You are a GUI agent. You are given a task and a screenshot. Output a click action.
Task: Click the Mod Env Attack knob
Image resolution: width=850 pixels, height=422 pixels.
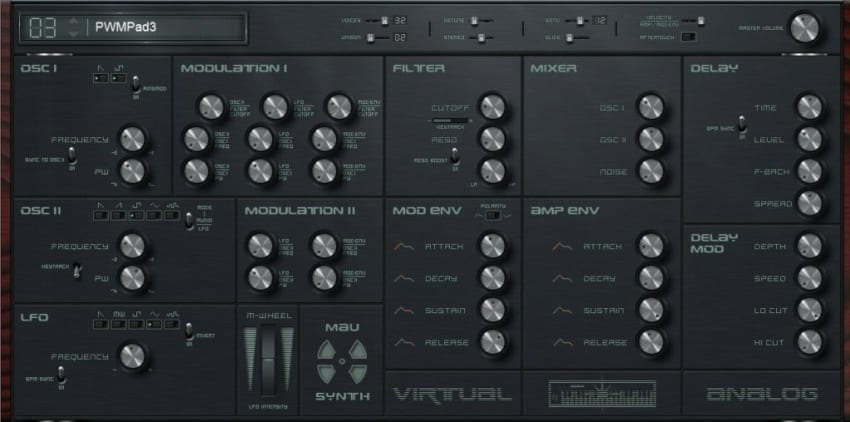point(491,245)
